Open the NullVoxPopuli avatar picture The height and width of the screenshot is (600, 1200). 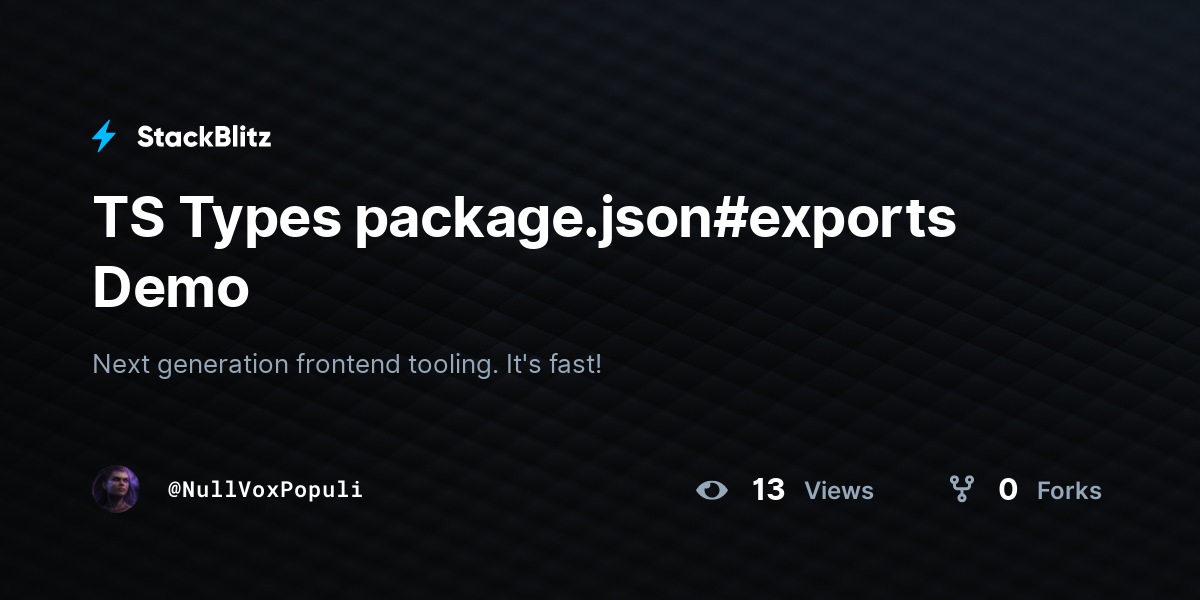pos(116,489)
